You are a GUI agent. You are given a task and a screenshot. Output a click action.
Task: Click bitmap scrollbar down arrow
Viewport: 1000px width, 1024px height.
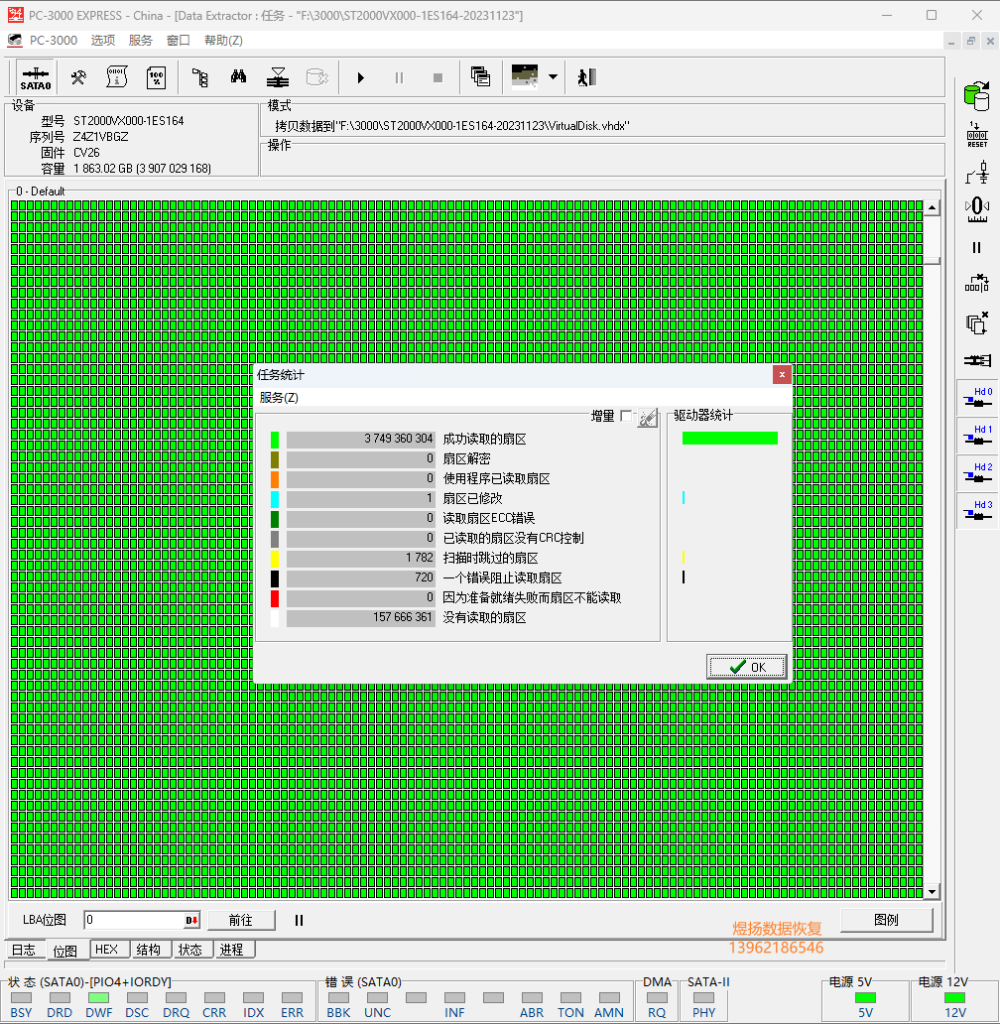pyautogui.click(x=932, y=891)
